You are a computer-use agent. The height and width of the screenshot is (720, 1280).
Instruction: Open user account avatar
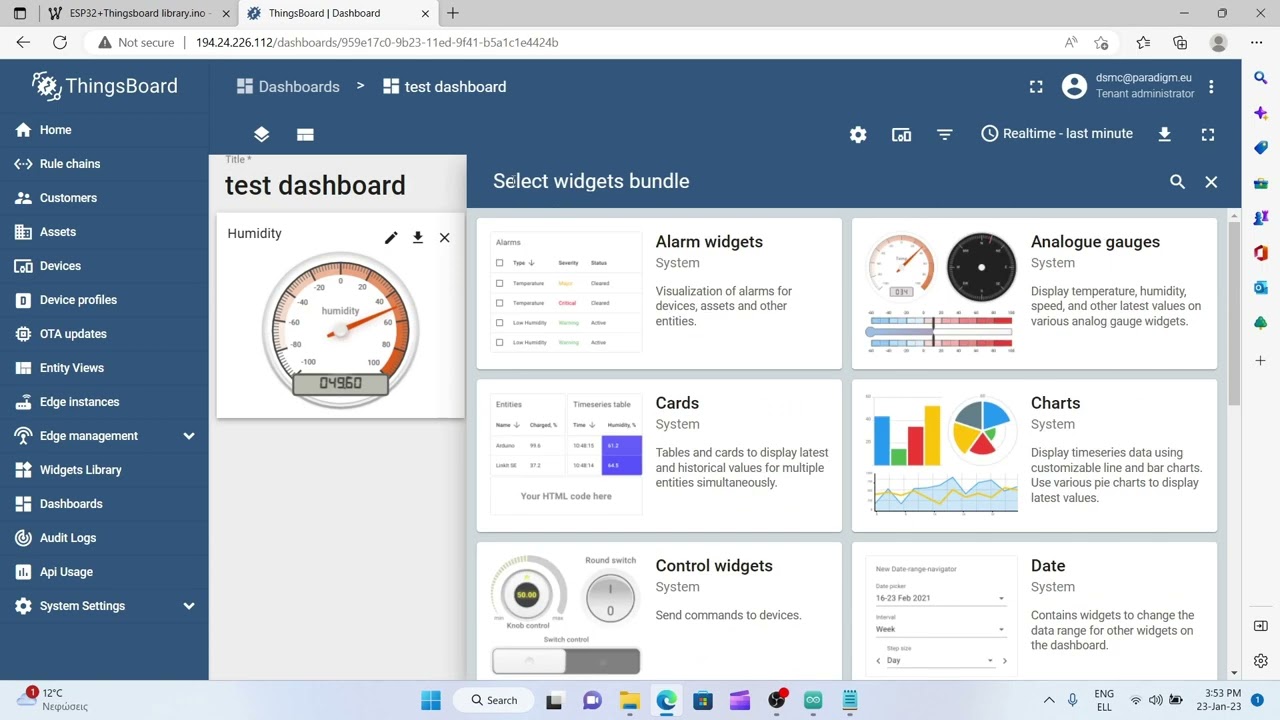(x=1074, y=87)
